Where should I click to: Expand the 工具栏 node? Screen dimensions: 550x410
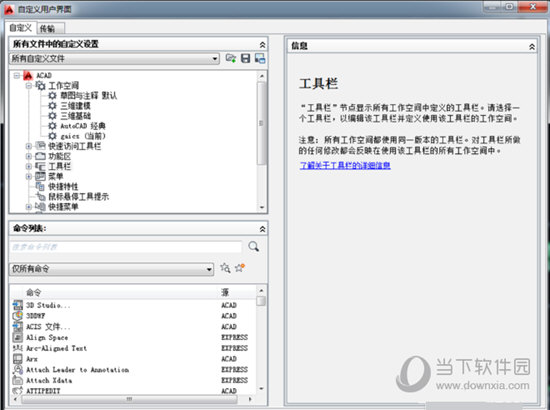pos(29,166)
